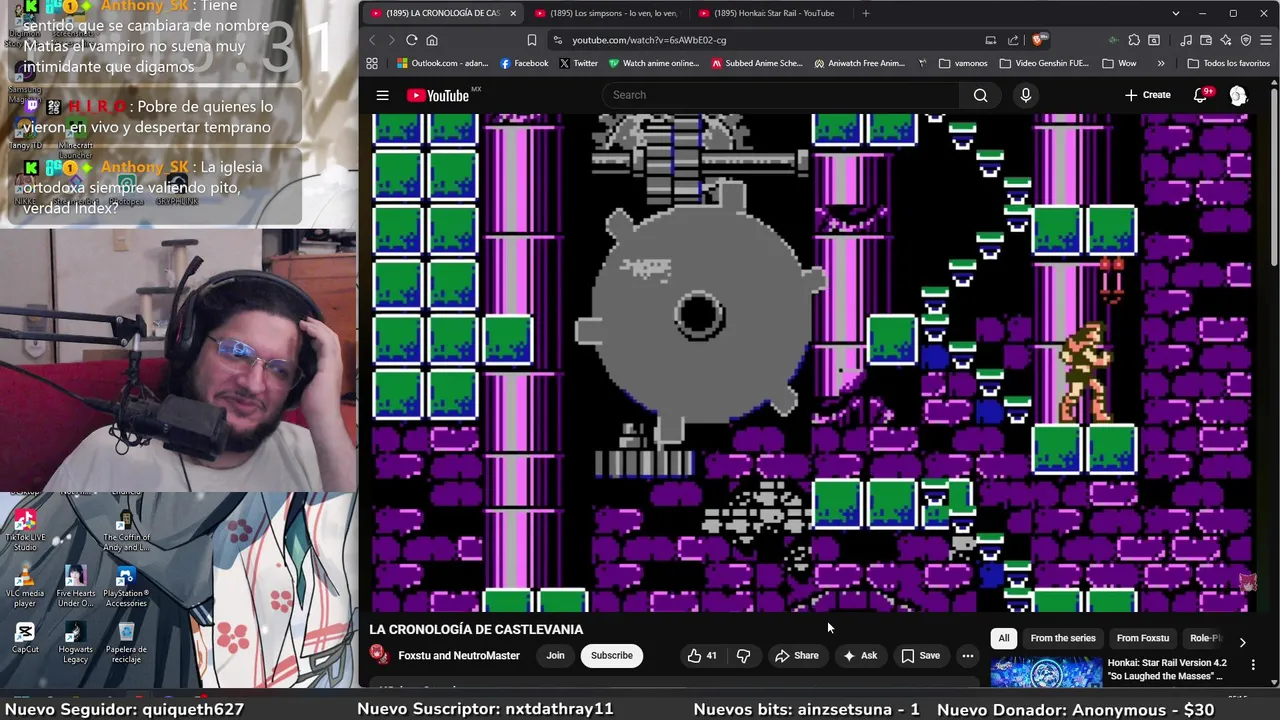Viewport: 1280px width, 720px height.
Task: Click the Join channel button
Action: pos(555,656)
